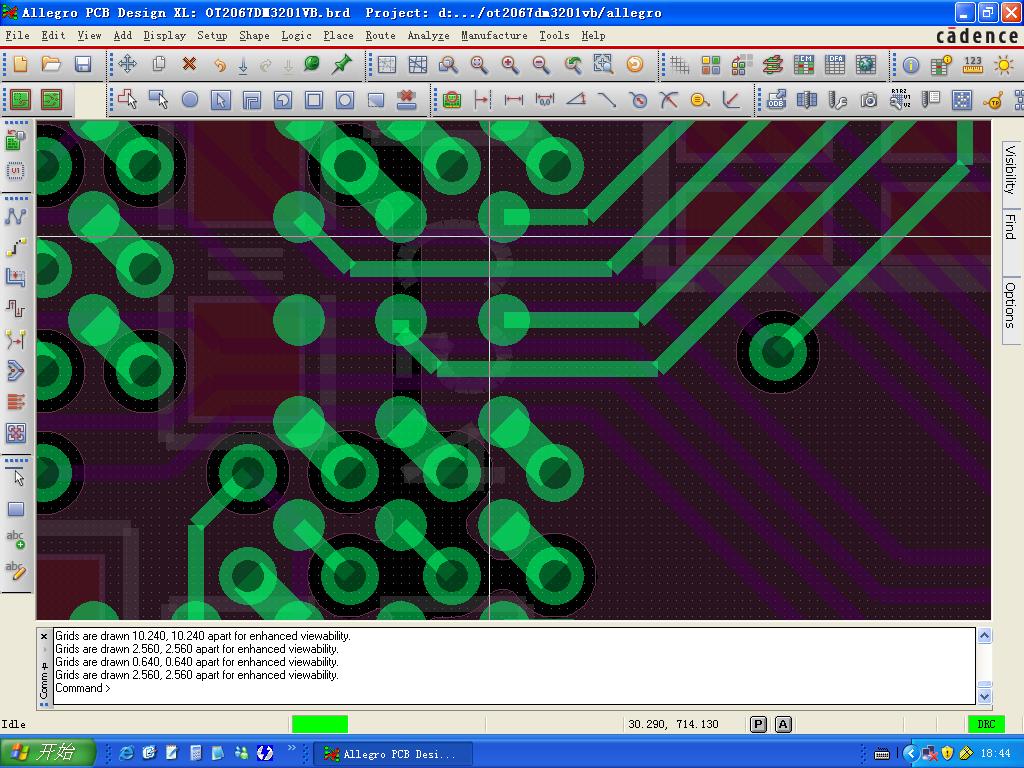Open the Color palette squares icon
Screen dimensions: 1024x768
[711, 64]
